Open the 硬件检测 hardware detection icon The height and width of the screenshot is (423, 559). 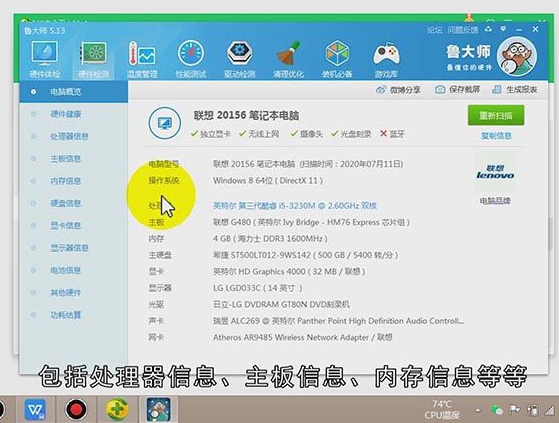93,59
